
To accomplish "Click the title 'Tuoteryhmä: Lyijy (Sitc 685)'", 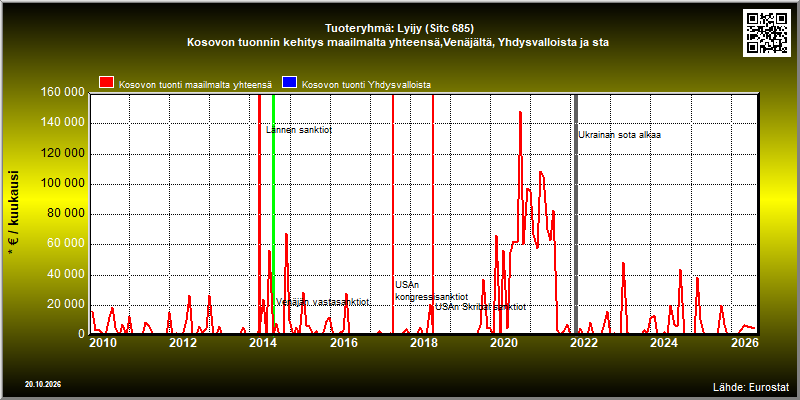I will click(x=399, y=28).
